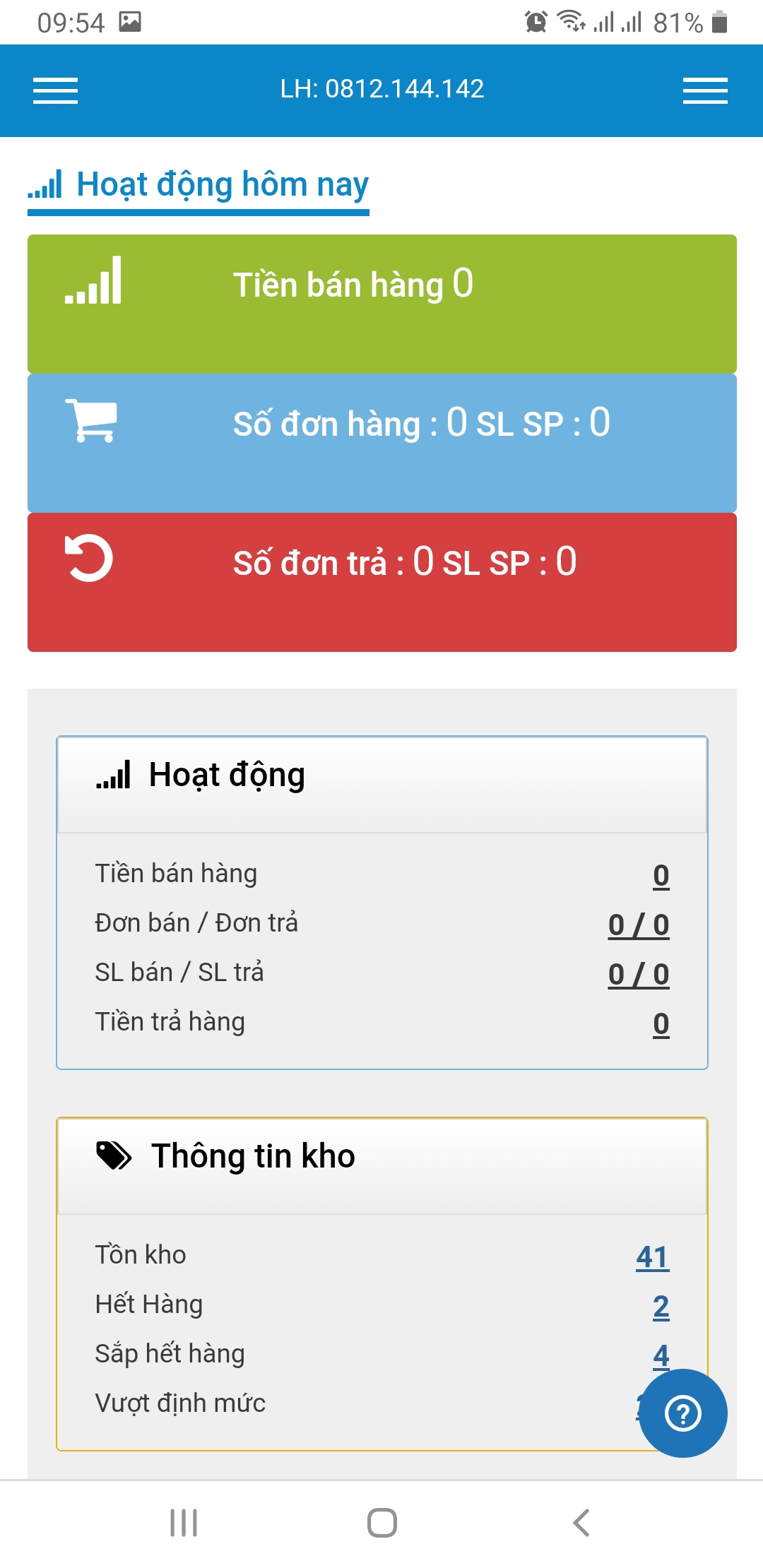Screen dimensions: 763x1568
Task: Tap the tags icon beside Thông tin kho
Action: click(x=114, y=1156)
